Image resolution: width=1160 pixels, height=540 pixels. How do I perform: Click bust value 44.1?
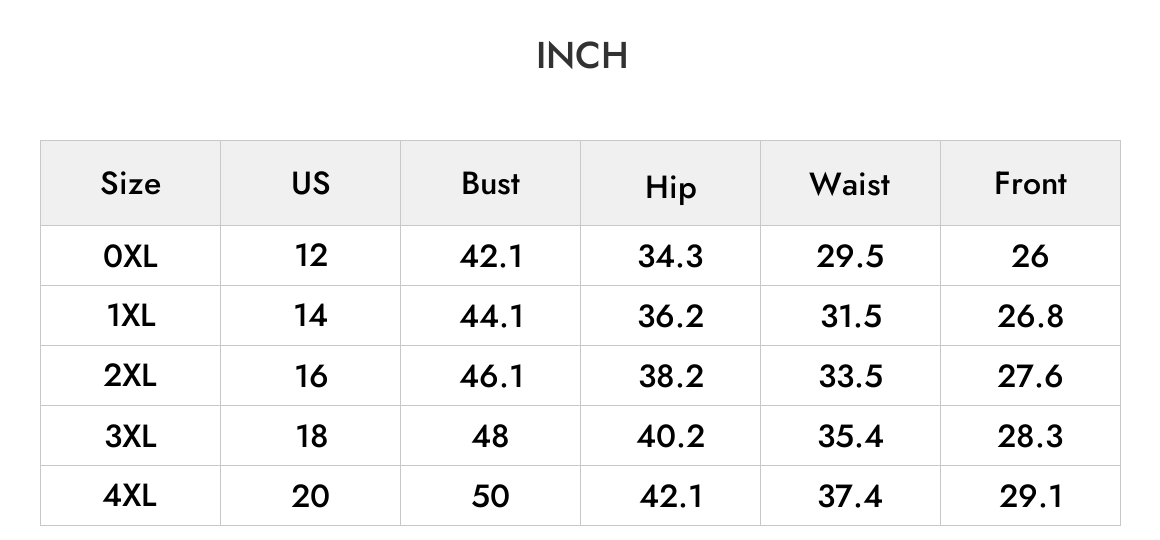490,317
